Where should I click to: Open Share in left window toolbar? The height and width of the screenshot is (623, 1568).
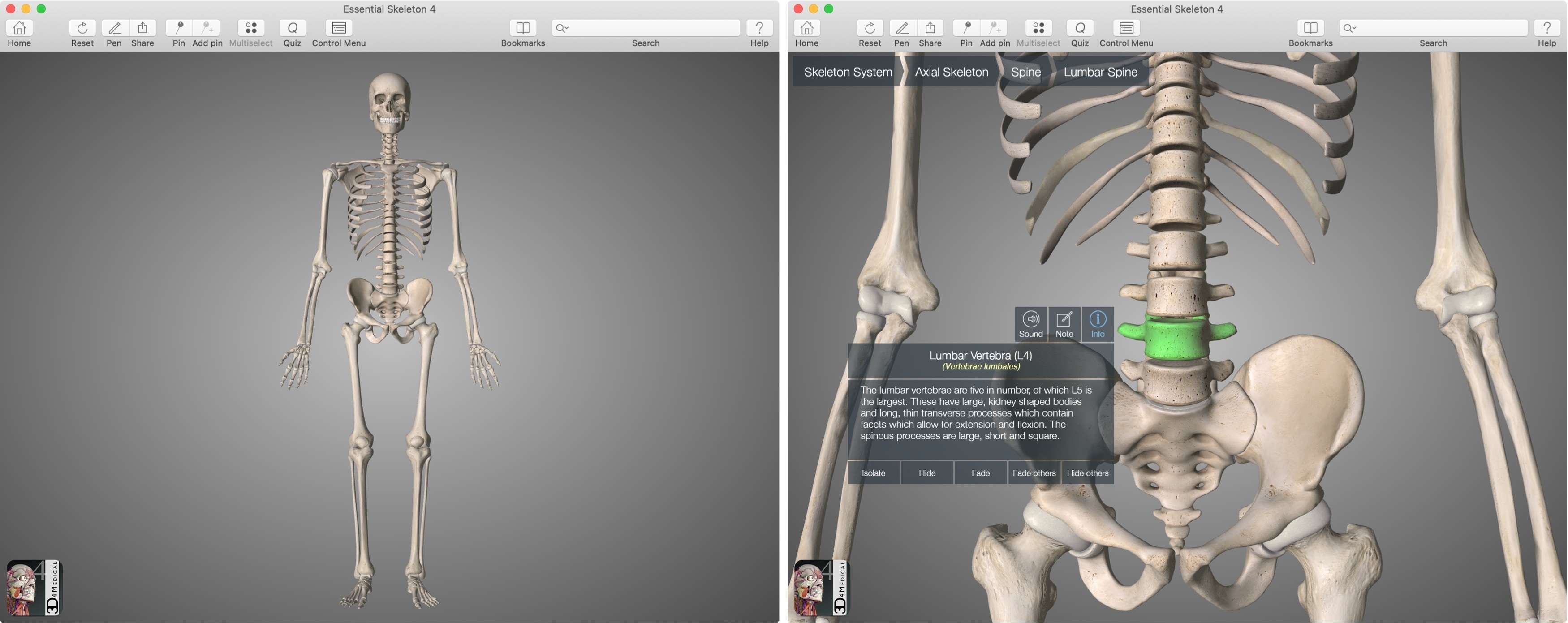pos(142,28)
